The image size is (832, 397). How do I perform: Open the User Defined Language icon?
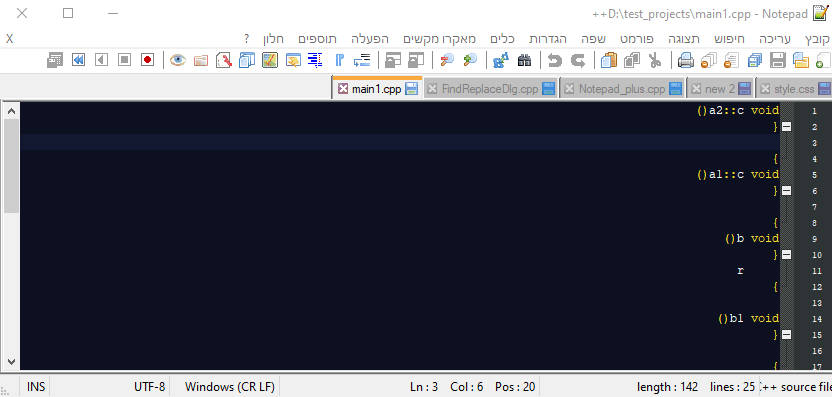(293, 60)
